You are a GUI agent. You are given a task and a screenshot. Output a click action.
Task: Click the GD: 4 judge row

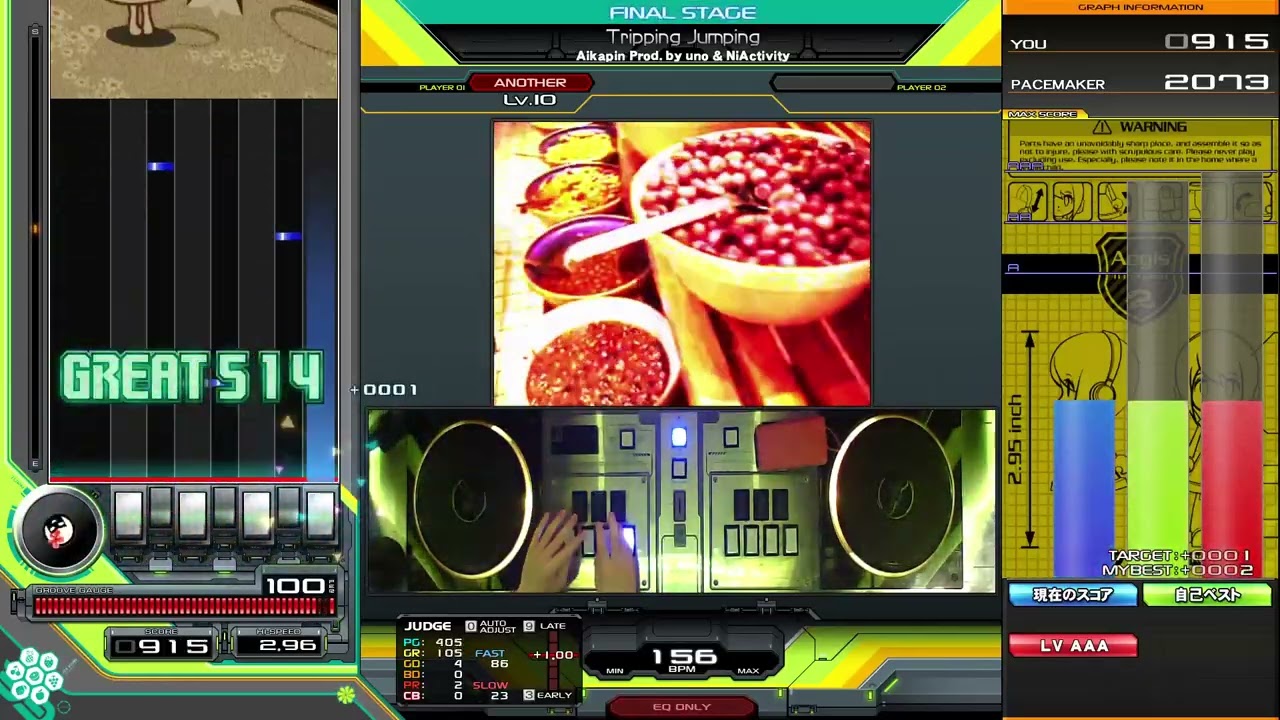(x=433, y=664)
